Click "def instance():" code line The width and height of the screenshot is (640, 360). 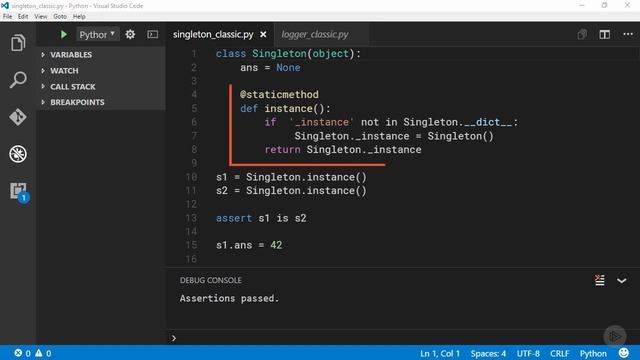point(285,109)
